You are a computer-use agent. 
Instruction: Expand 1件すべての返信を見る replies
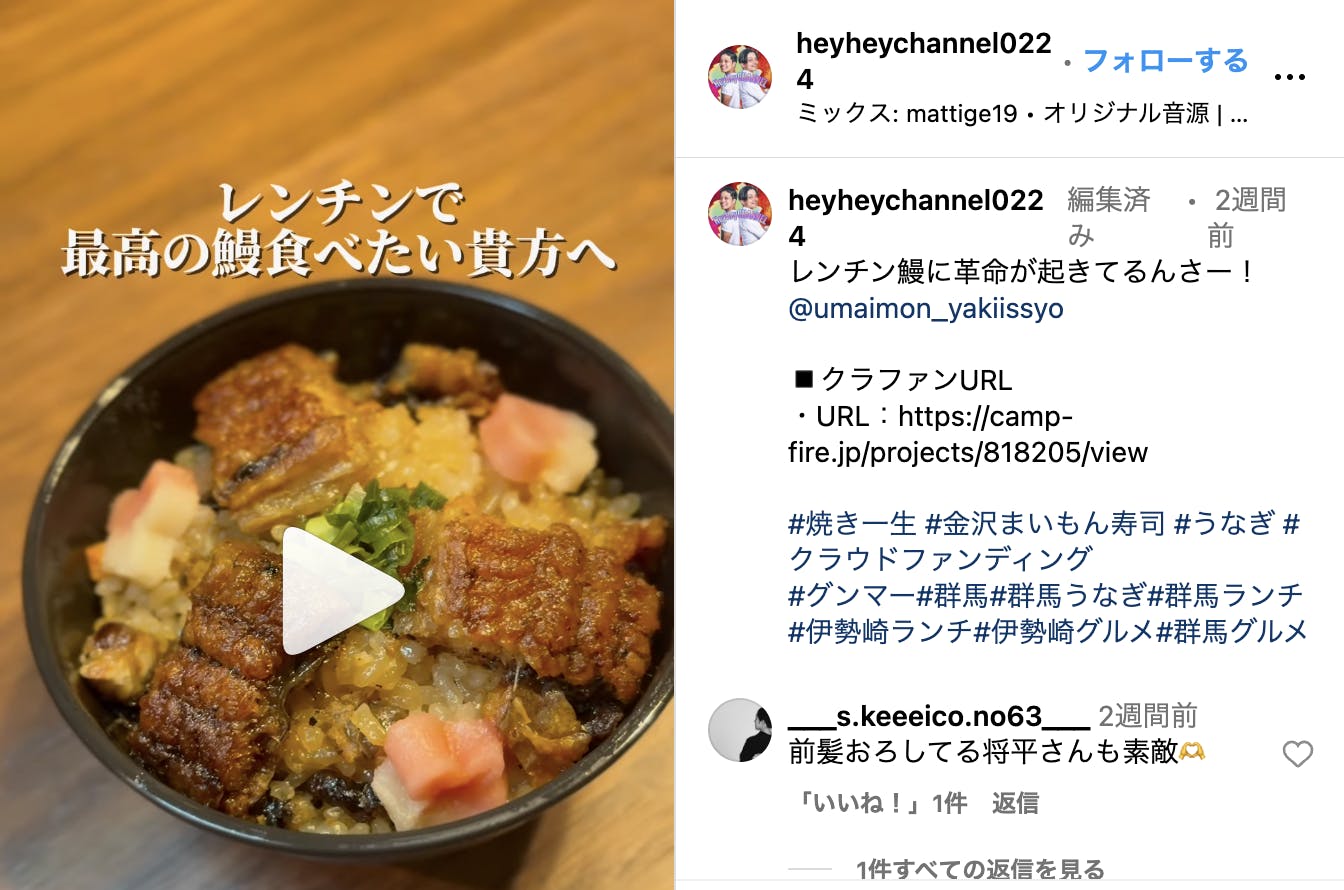coord(980,869)
